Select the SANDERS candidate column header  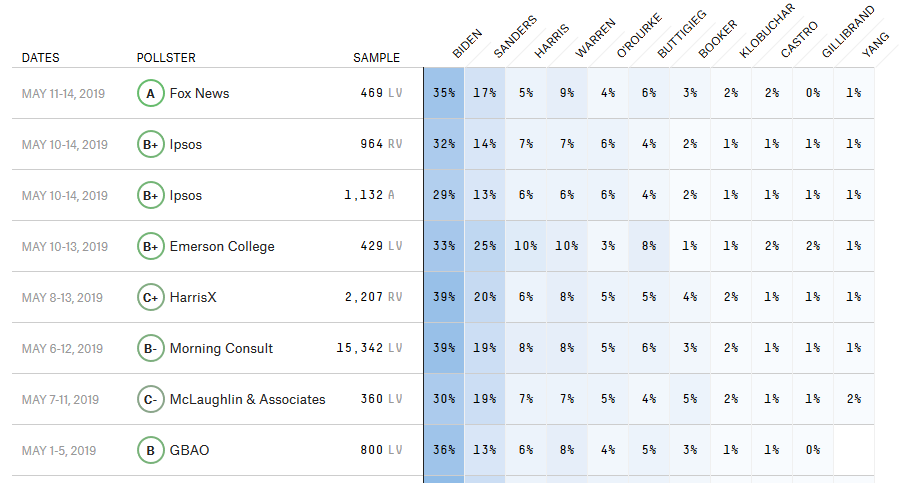pyautogui.click(x=514, y=38)
